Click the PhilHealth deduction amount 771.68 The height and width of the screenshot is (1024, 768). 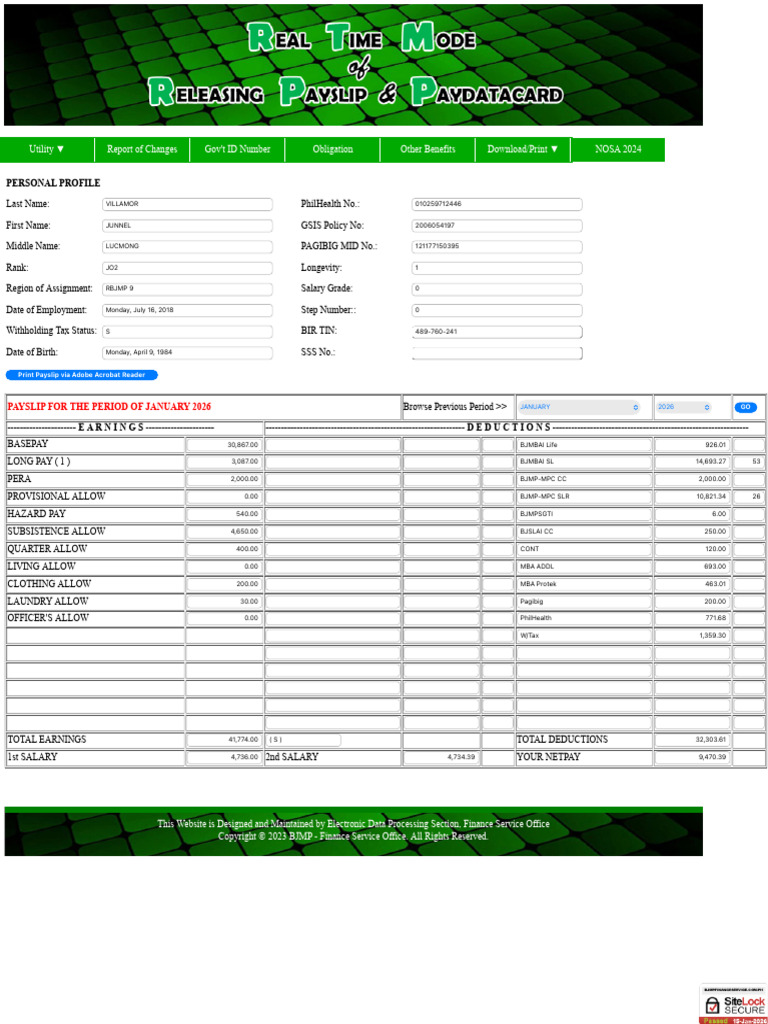[692, 618]
